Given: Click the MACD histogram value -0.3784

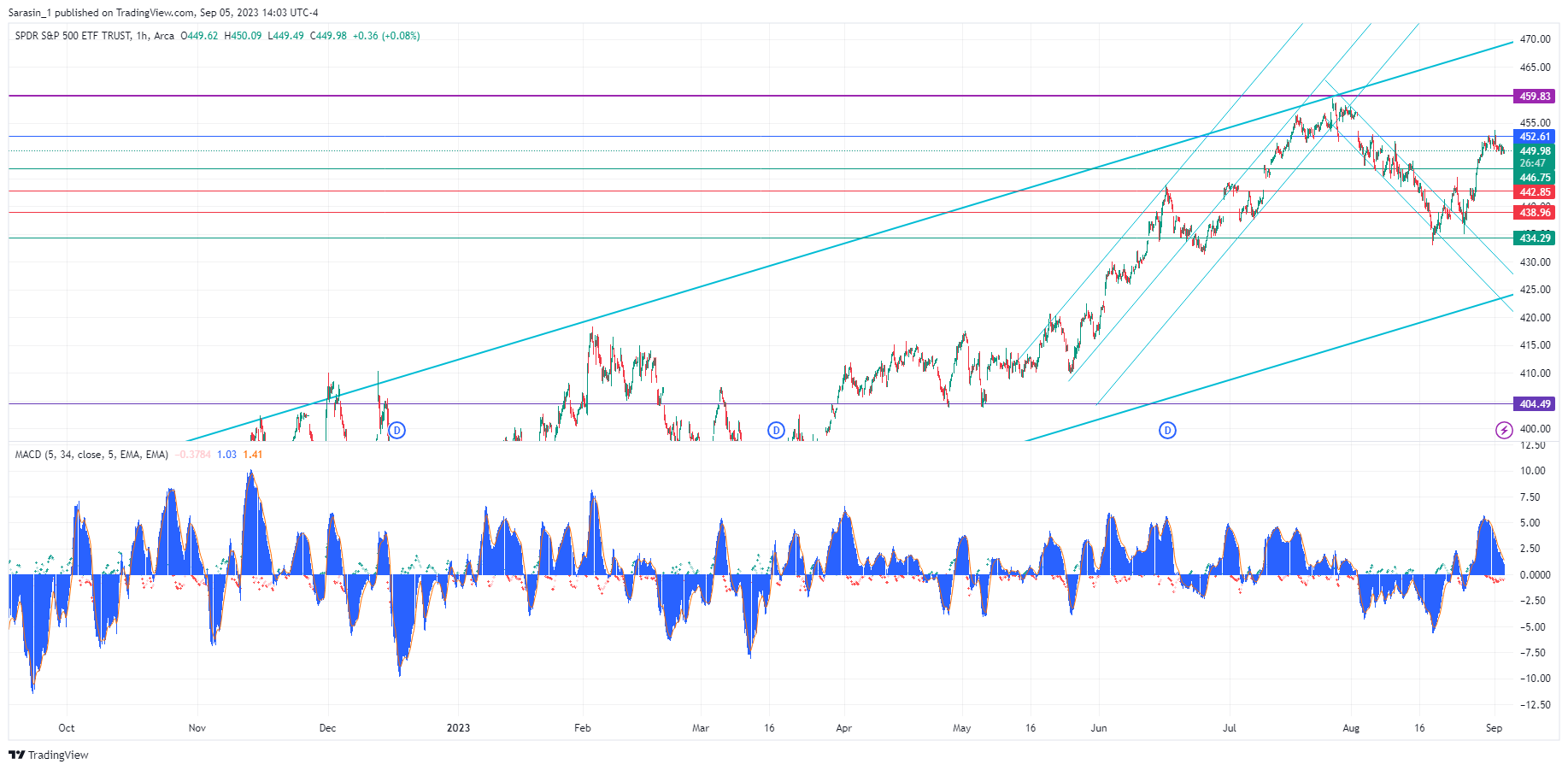Looking at the screenshot, I should point(192,455).
